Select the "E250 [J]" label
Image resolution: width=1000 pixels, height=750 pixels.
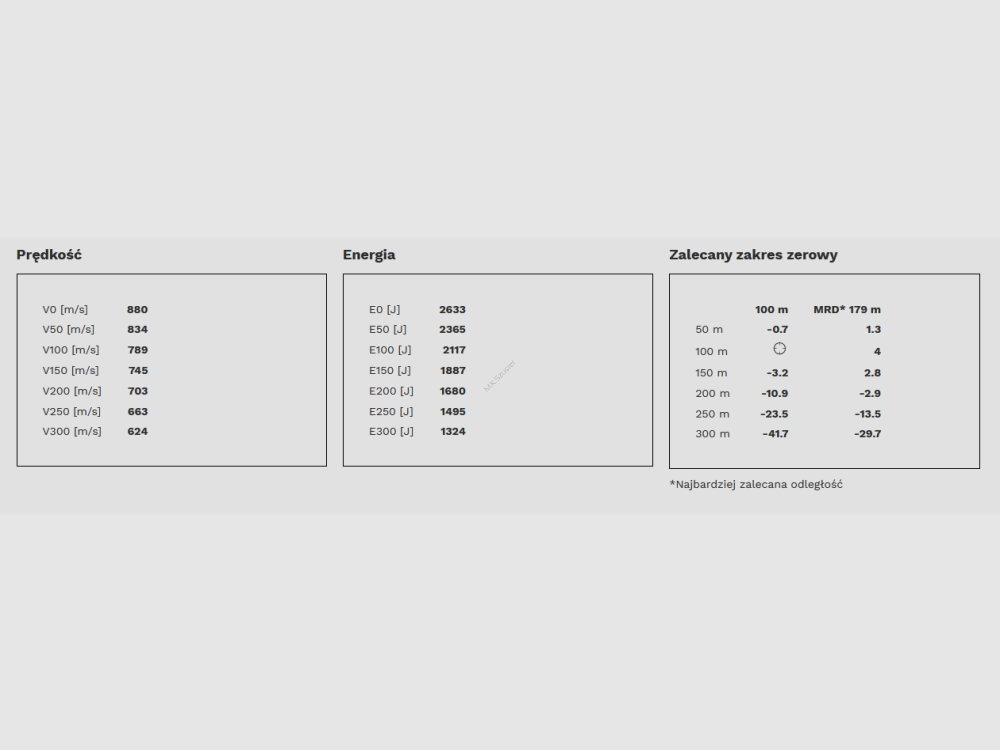(x=391, y=412)
